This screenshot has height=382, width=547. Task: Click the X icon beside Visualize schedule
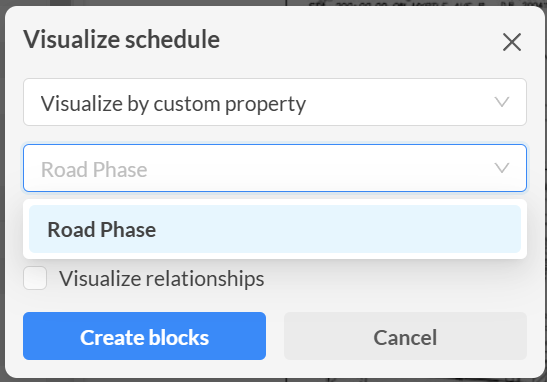coord(512,42)
